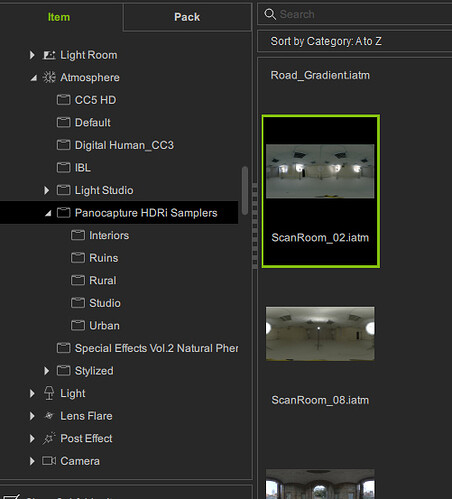The image size is (452, 499).
Task: Click the dotted panel splitter handle
Action: tap(255, 226)
